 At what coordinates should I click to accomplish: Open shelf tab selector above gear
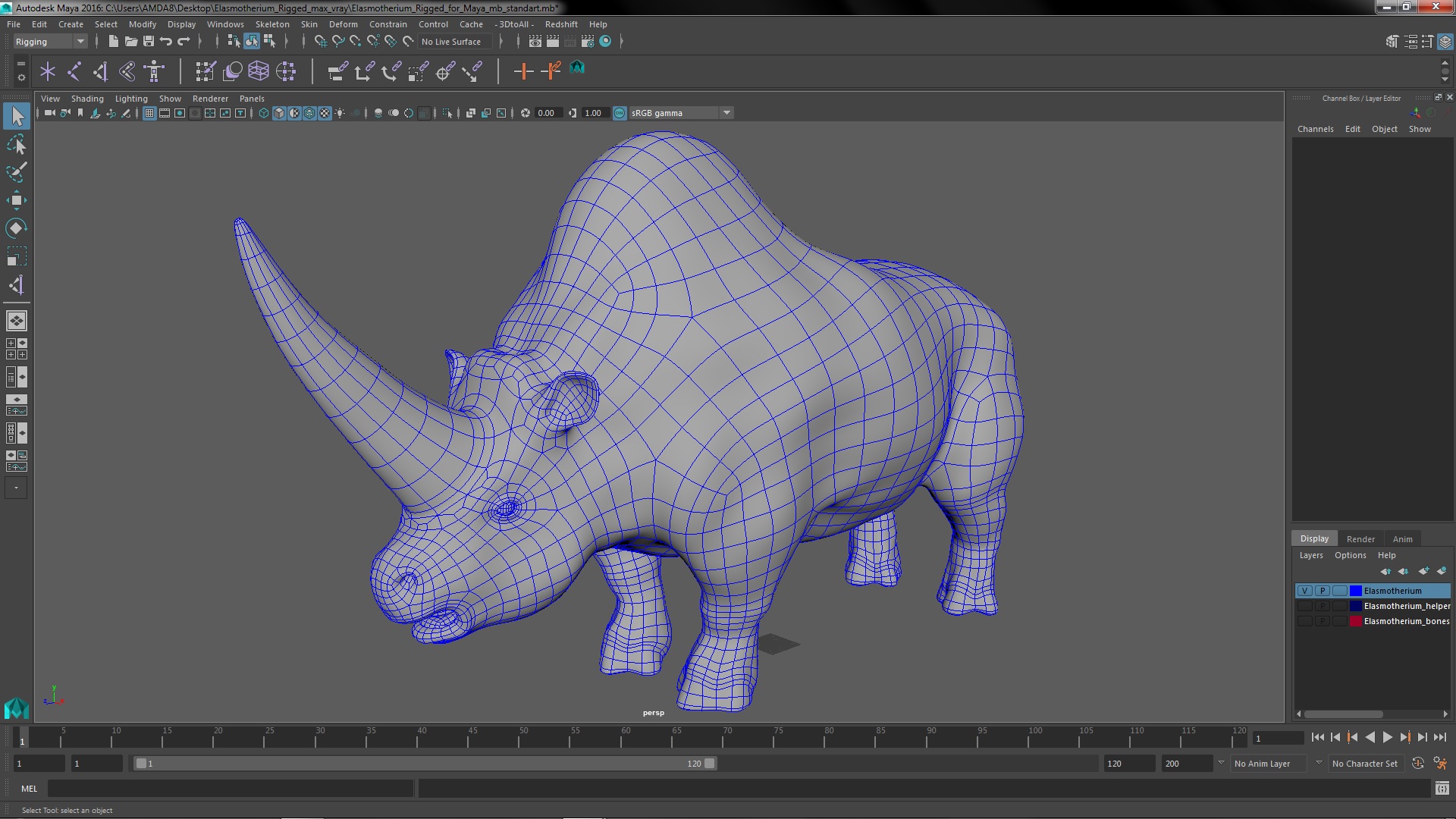point(21,64)
